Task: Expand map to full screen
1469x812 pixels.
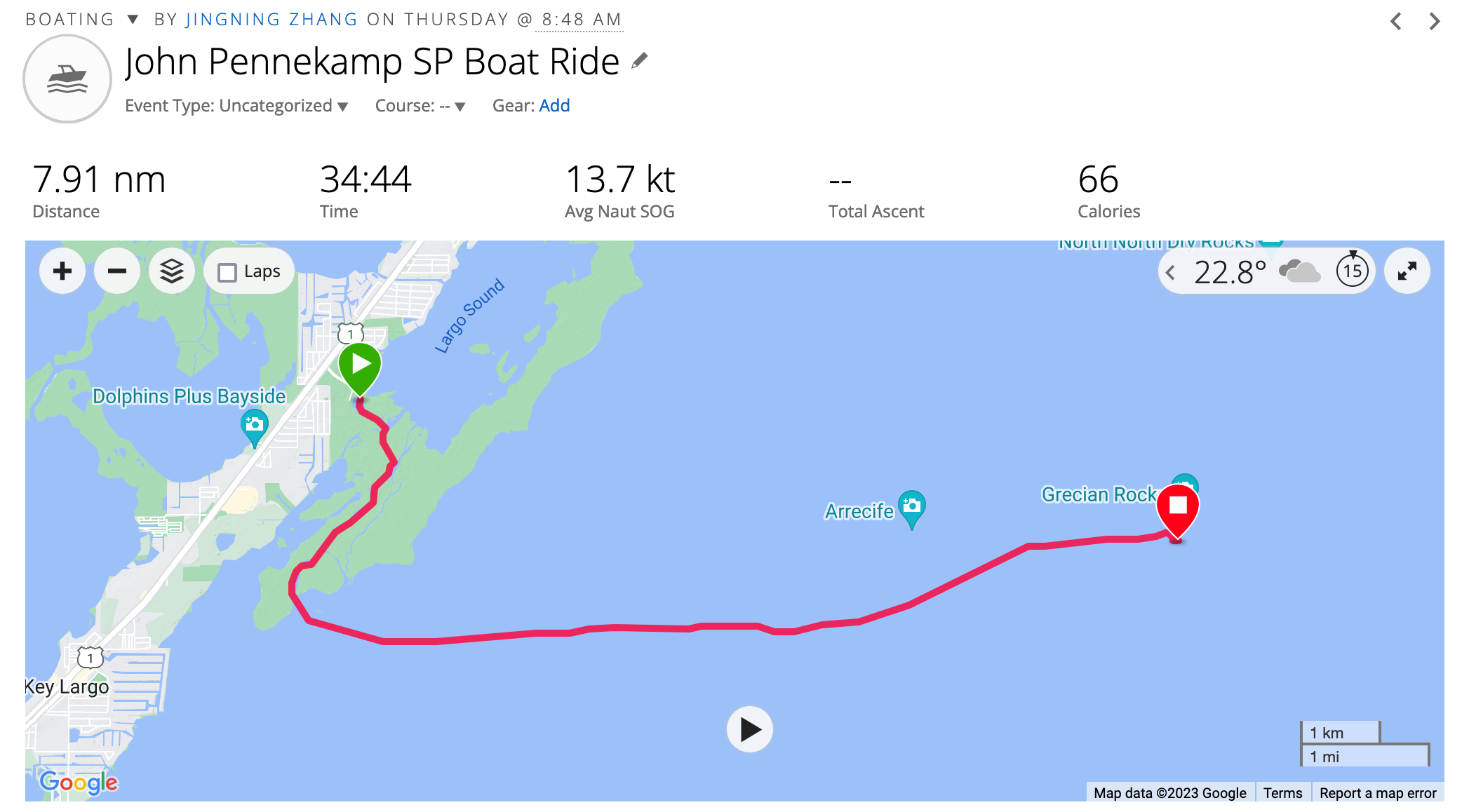Action: (1407, 271)
